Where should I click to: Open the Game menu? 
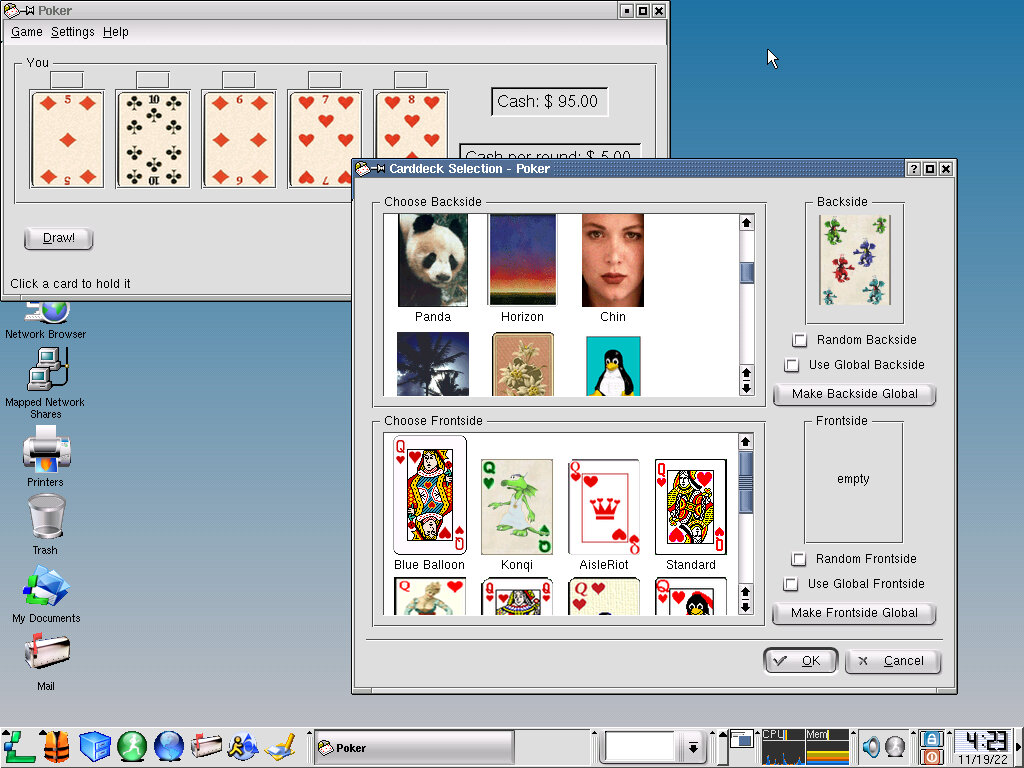click(26, 32)
